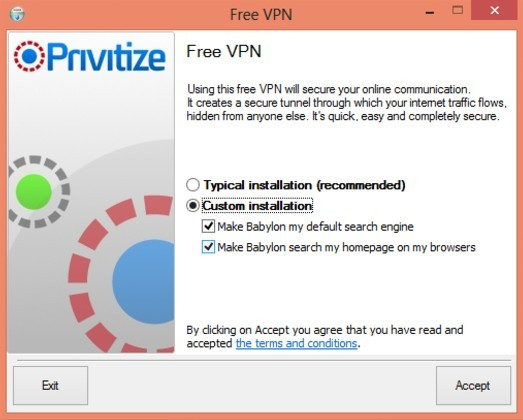
Task: Close the Free VPN window
Action: pyautogui.click(x=495, y=10)
